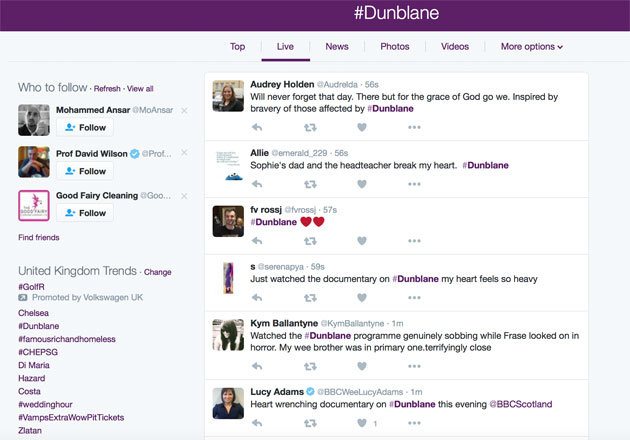The height and width of the screenshot is (440, 630).
Task: Dismiss Mohammed Ansar follow suggestion
Action: [184, 110]
